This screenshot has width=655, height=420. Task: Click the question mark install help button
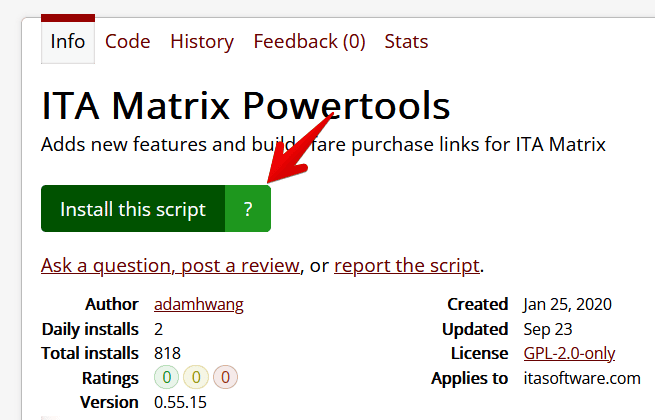tap(248, 209)
